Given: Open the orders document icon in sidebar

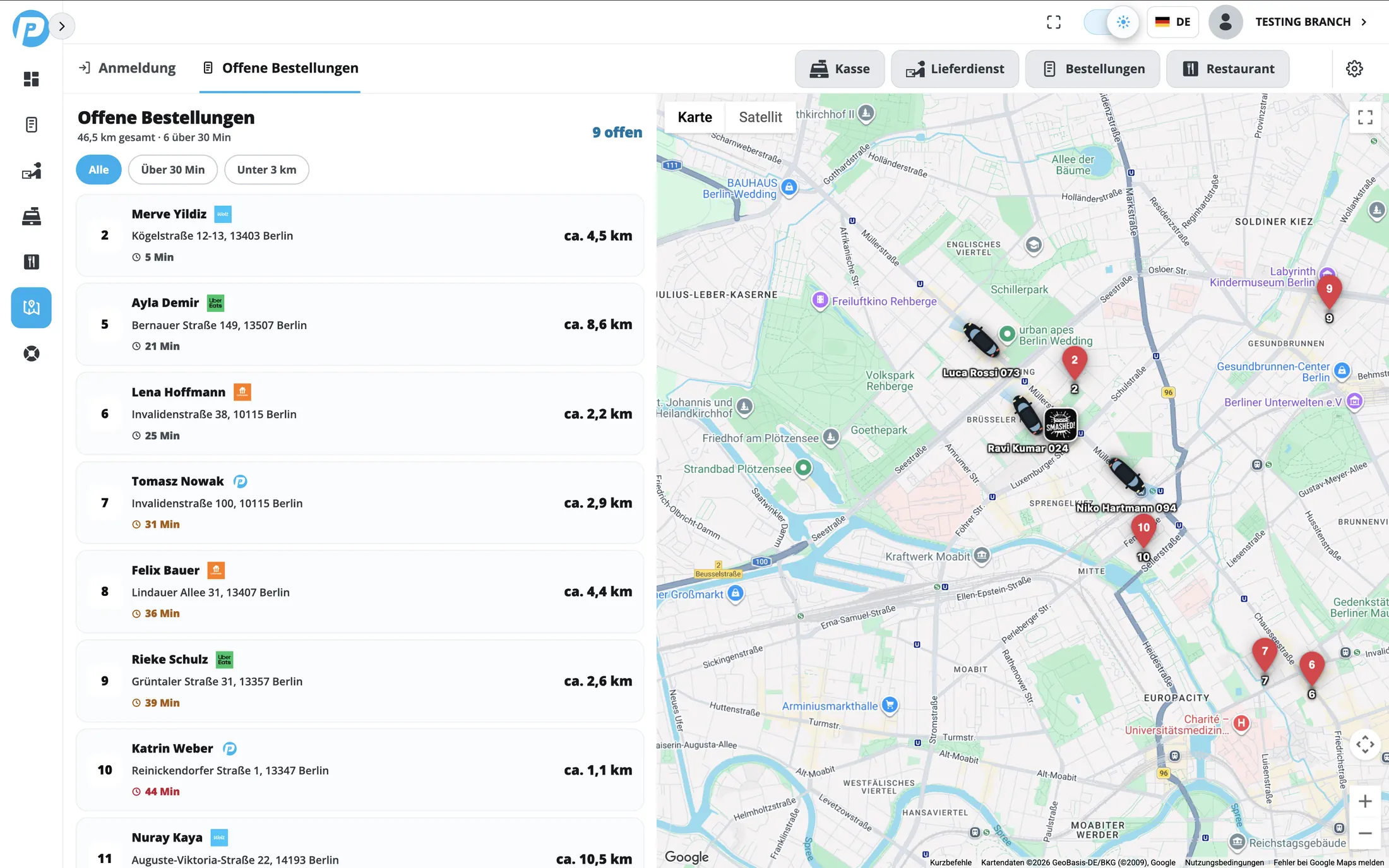Looking at the screenshot, I should [x=31, y=125].
